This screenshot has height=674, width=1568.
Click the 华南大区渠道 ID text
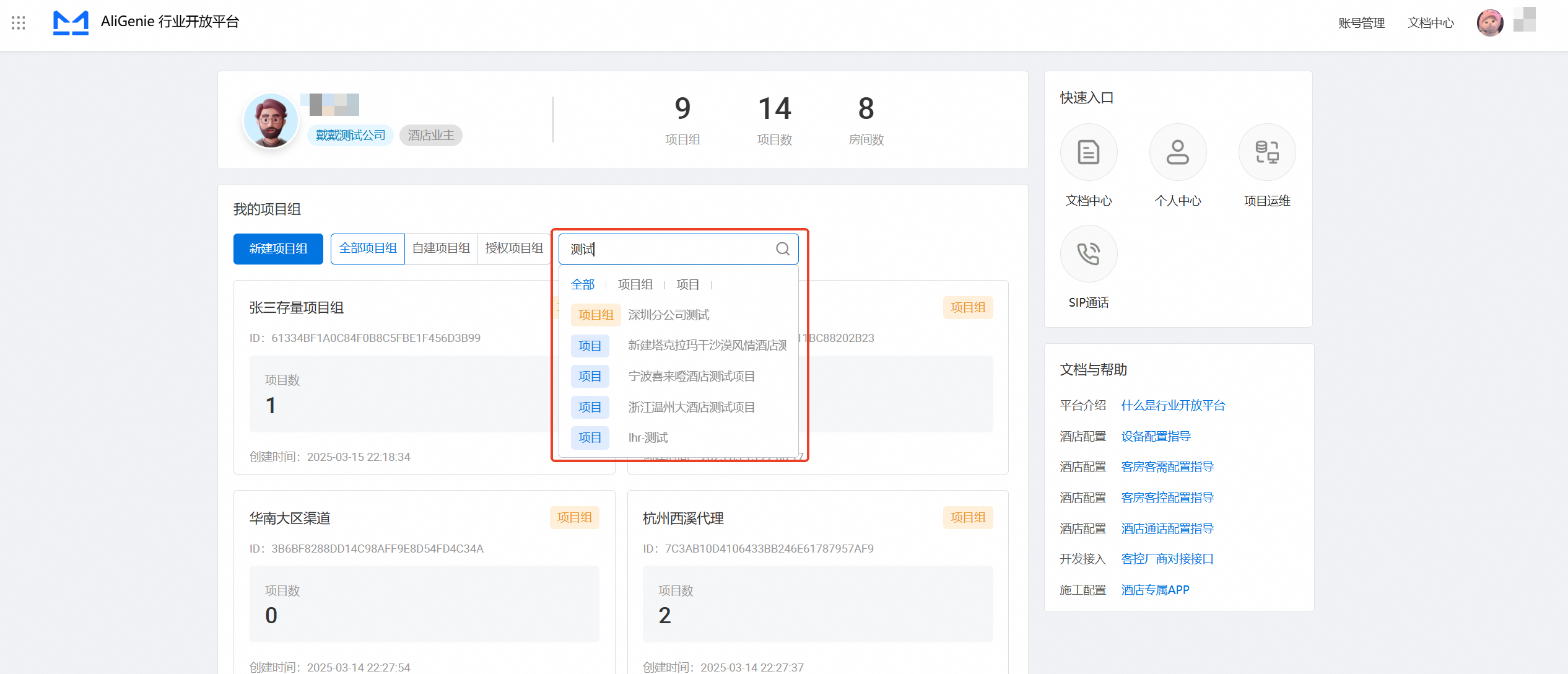click(366, 549)
